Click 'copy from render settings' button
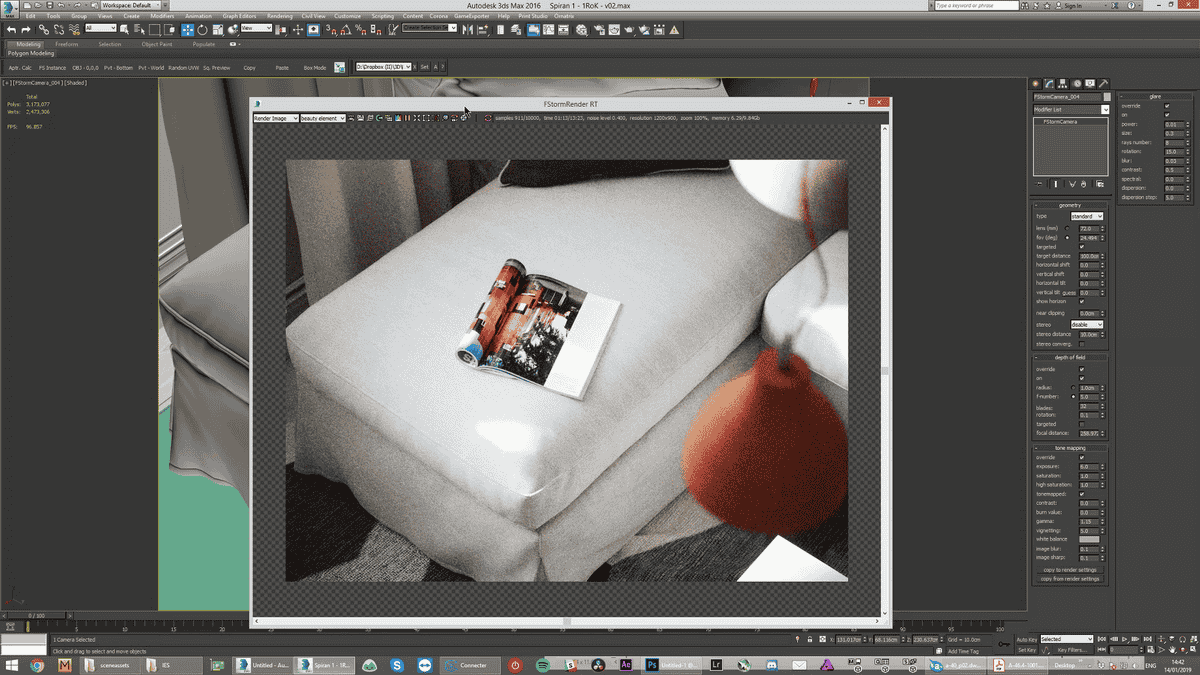1200x675 pixels. pos(1070,578)
